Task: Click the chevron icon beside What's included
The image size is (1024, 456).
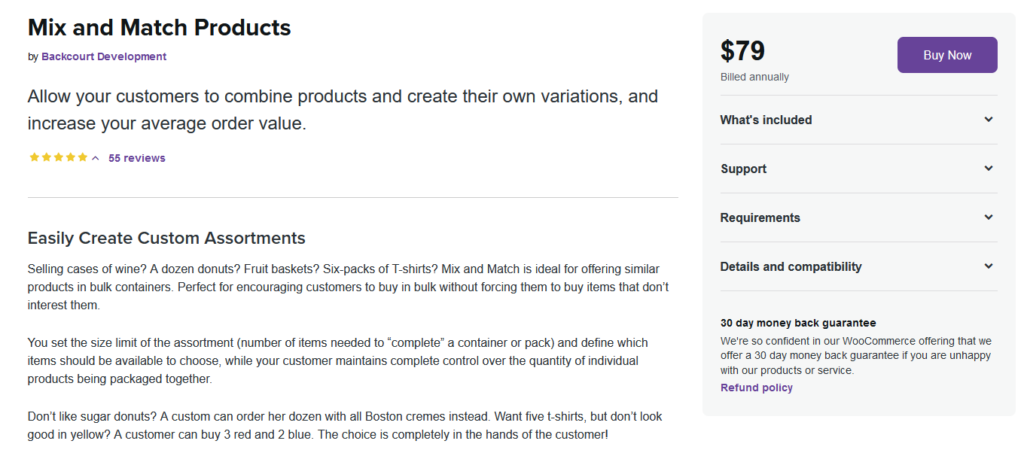Action: pyautogui.click(x=989, y=120)
